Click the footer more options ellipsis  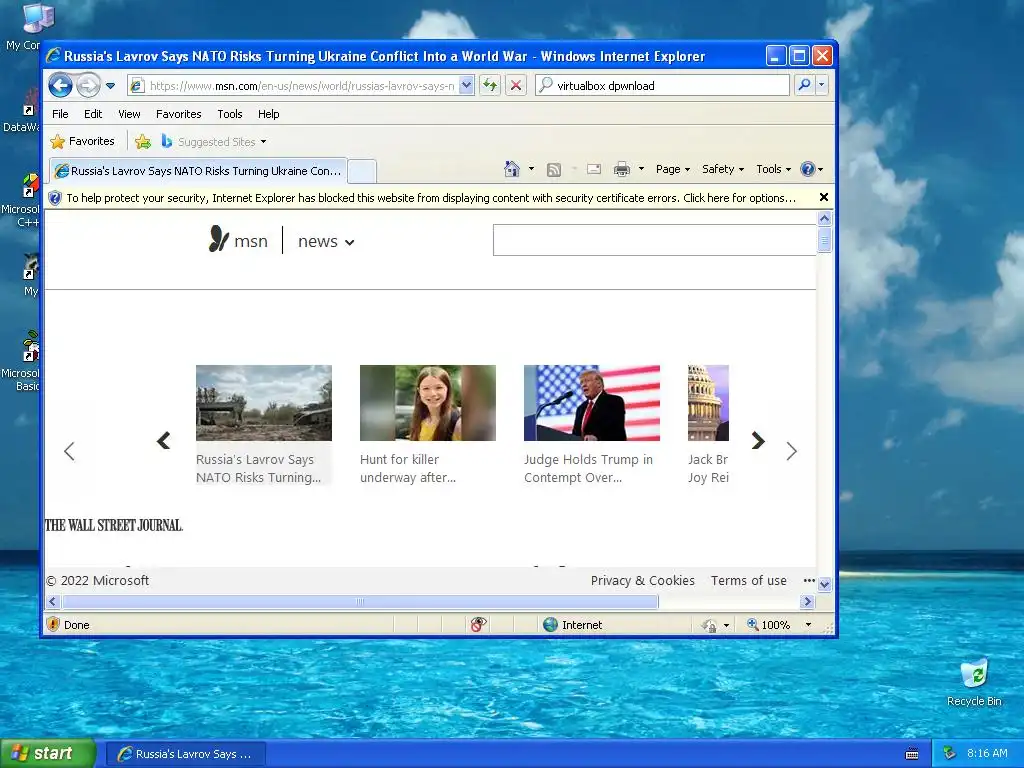point(808,580)
